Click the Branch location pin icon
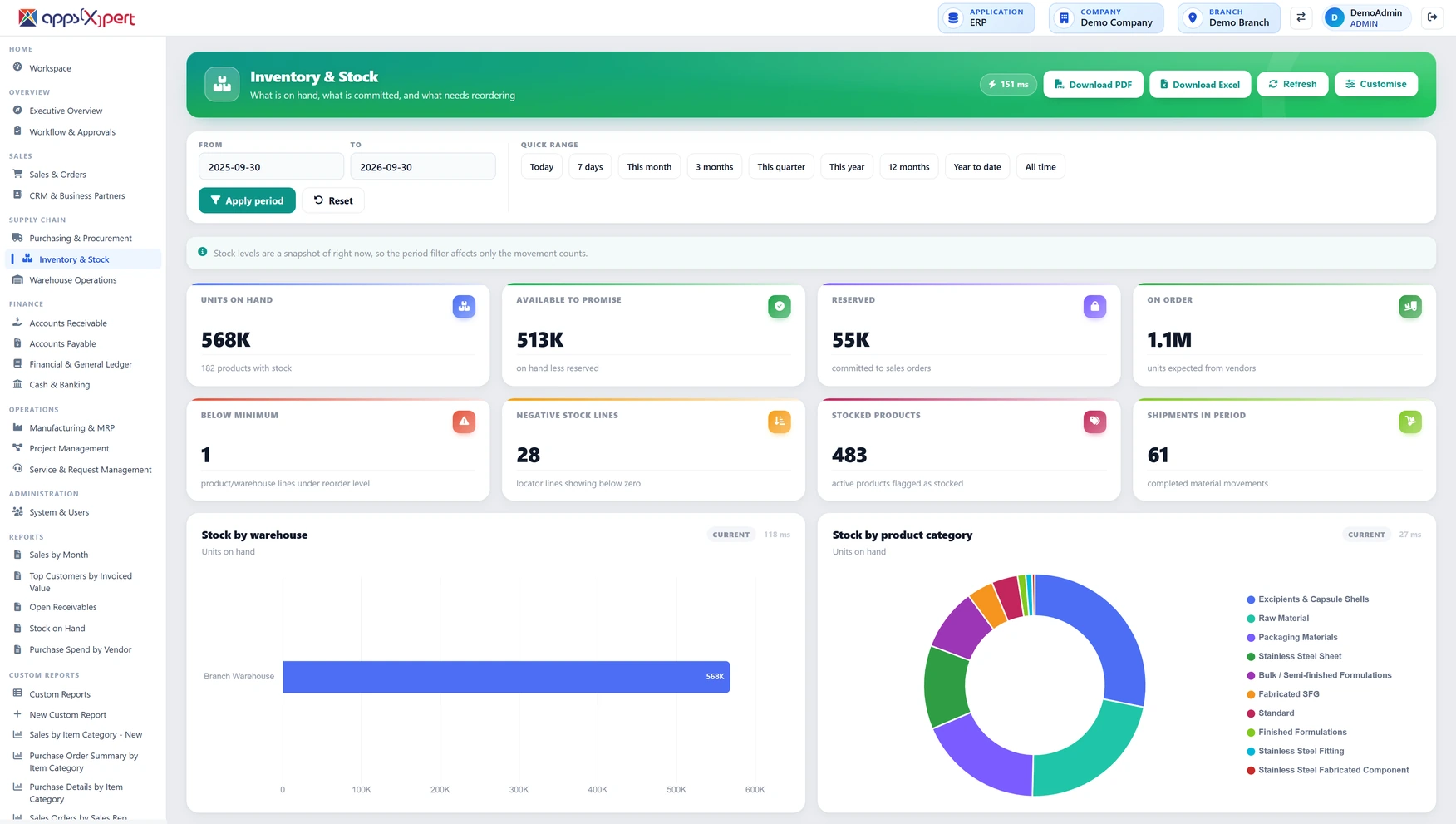This screenshot has width=1456, height=824. (x=1193, y=17)
